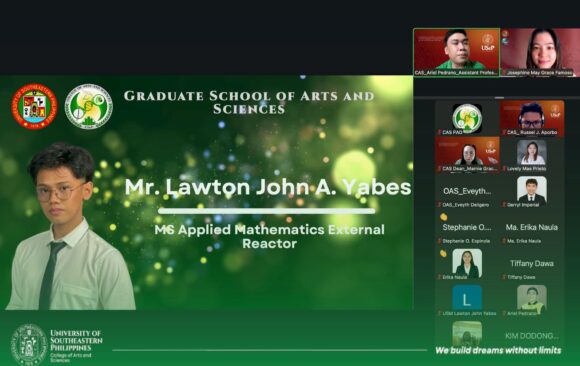Click the University of Southeastern Philippines red seal logo
This screenshot has height=366, width=580.
(x=34, y=107)
